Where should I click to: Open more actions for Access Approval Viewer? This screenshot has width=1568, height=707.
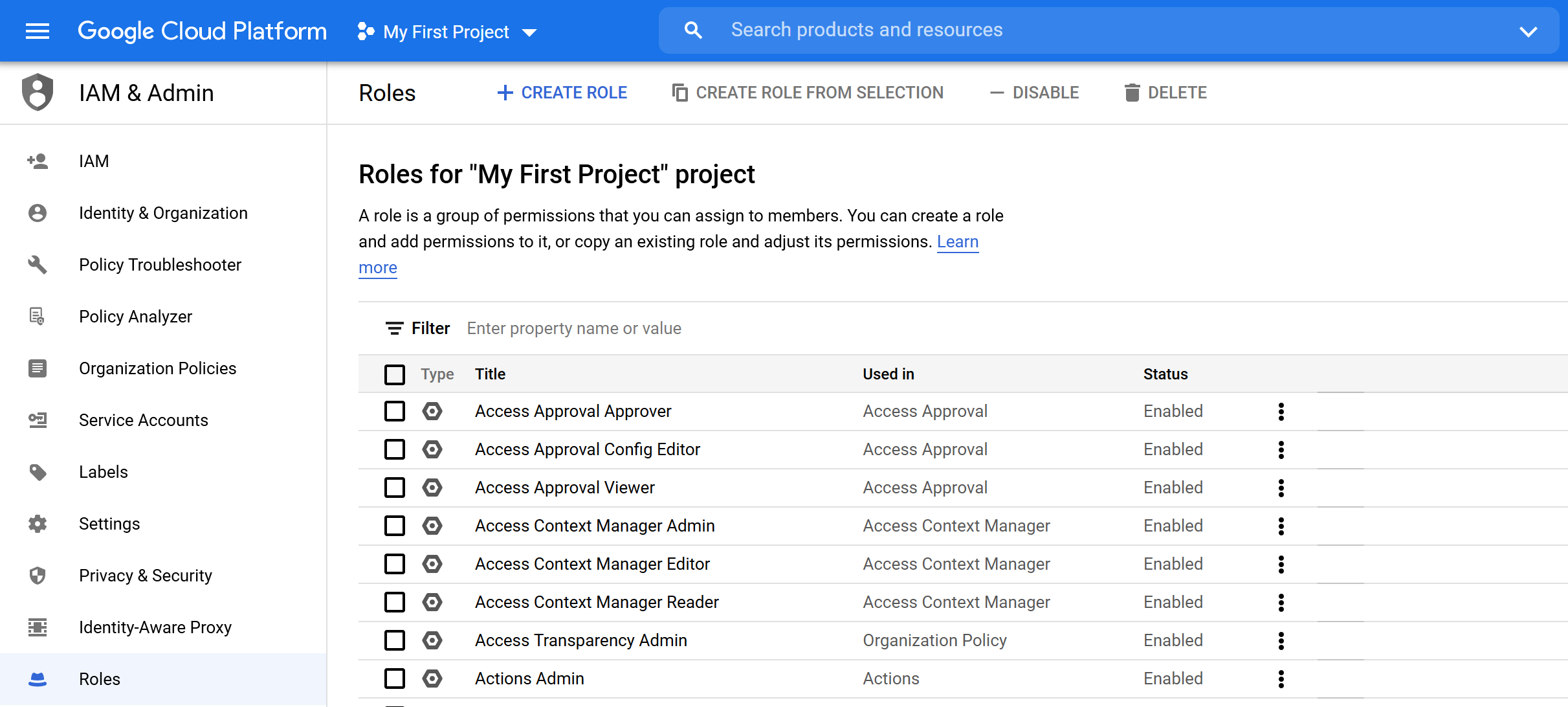pyautogui.click(x=1281, y=488)
